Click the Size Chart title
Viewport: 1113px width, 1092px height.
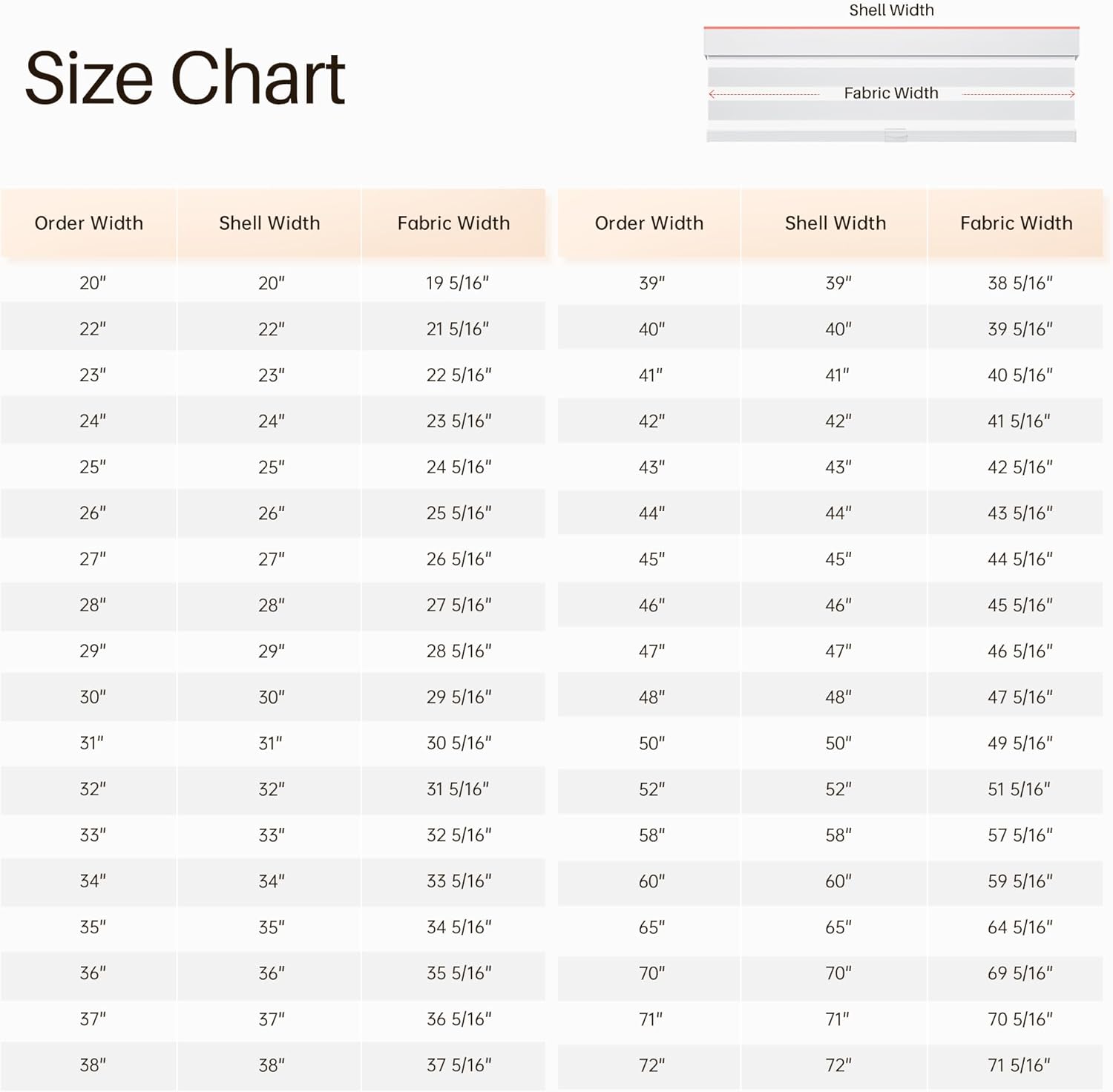click(185, 78)
